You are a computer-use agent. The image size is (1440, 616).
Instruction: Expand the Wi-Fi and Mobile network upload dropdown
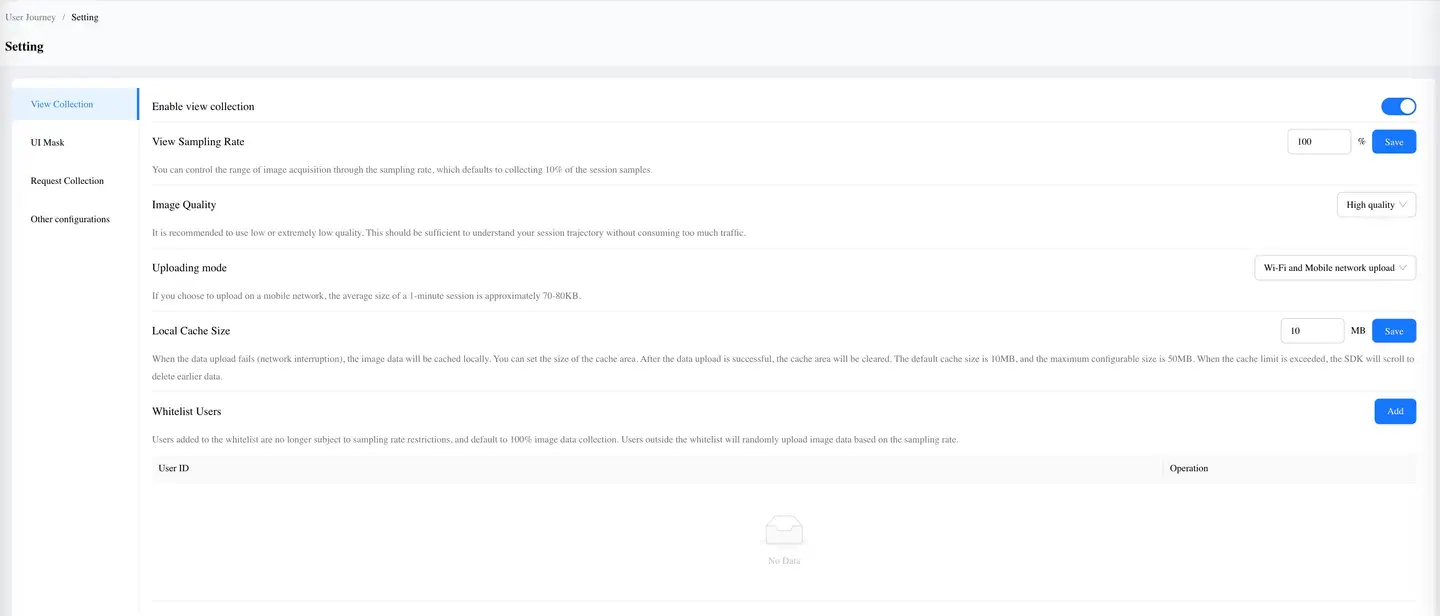pos(1334,268)
